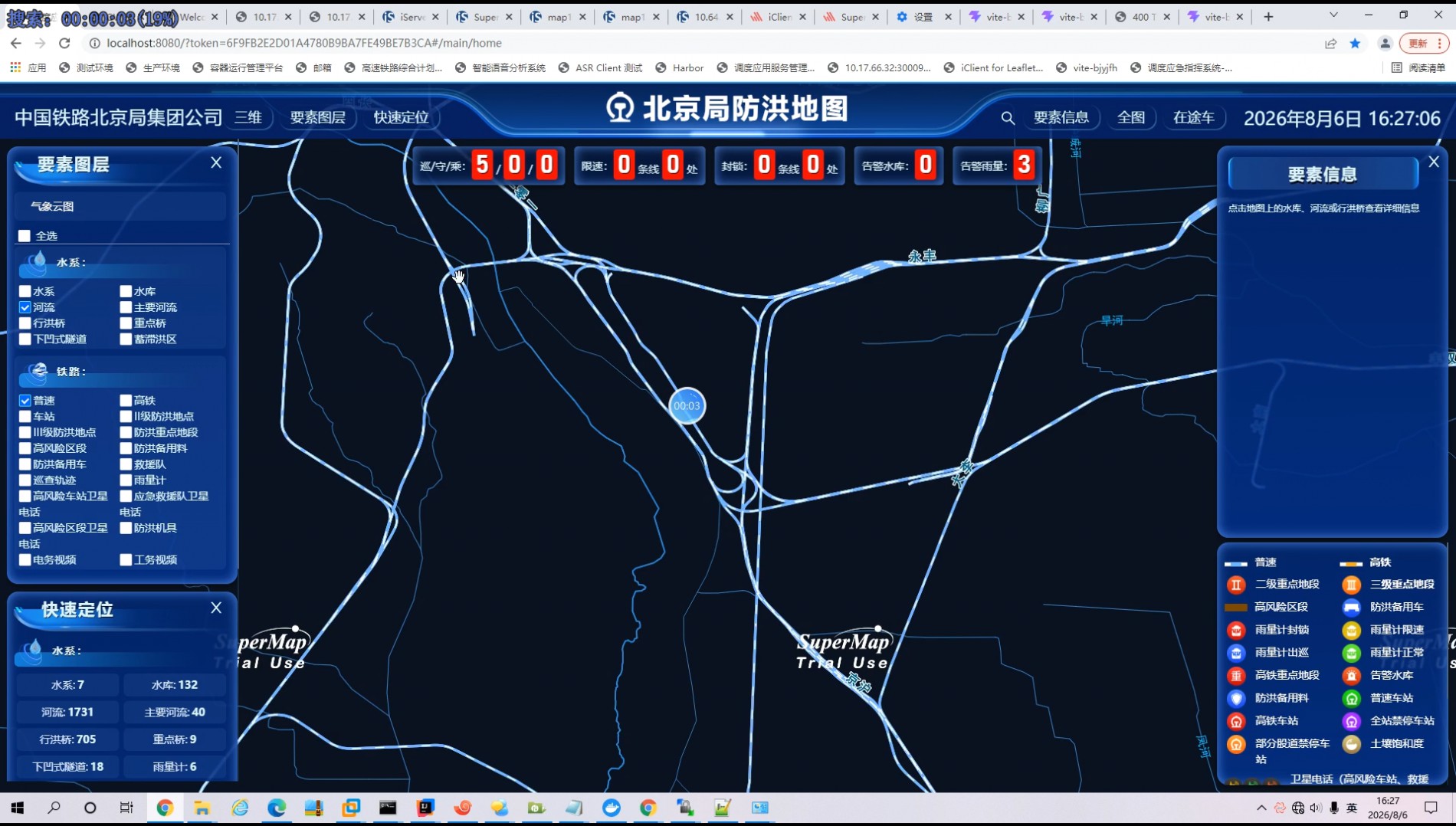Click the 二级重点地段 legend icon
1456x826 pixels.
(x=1236, y=585)
